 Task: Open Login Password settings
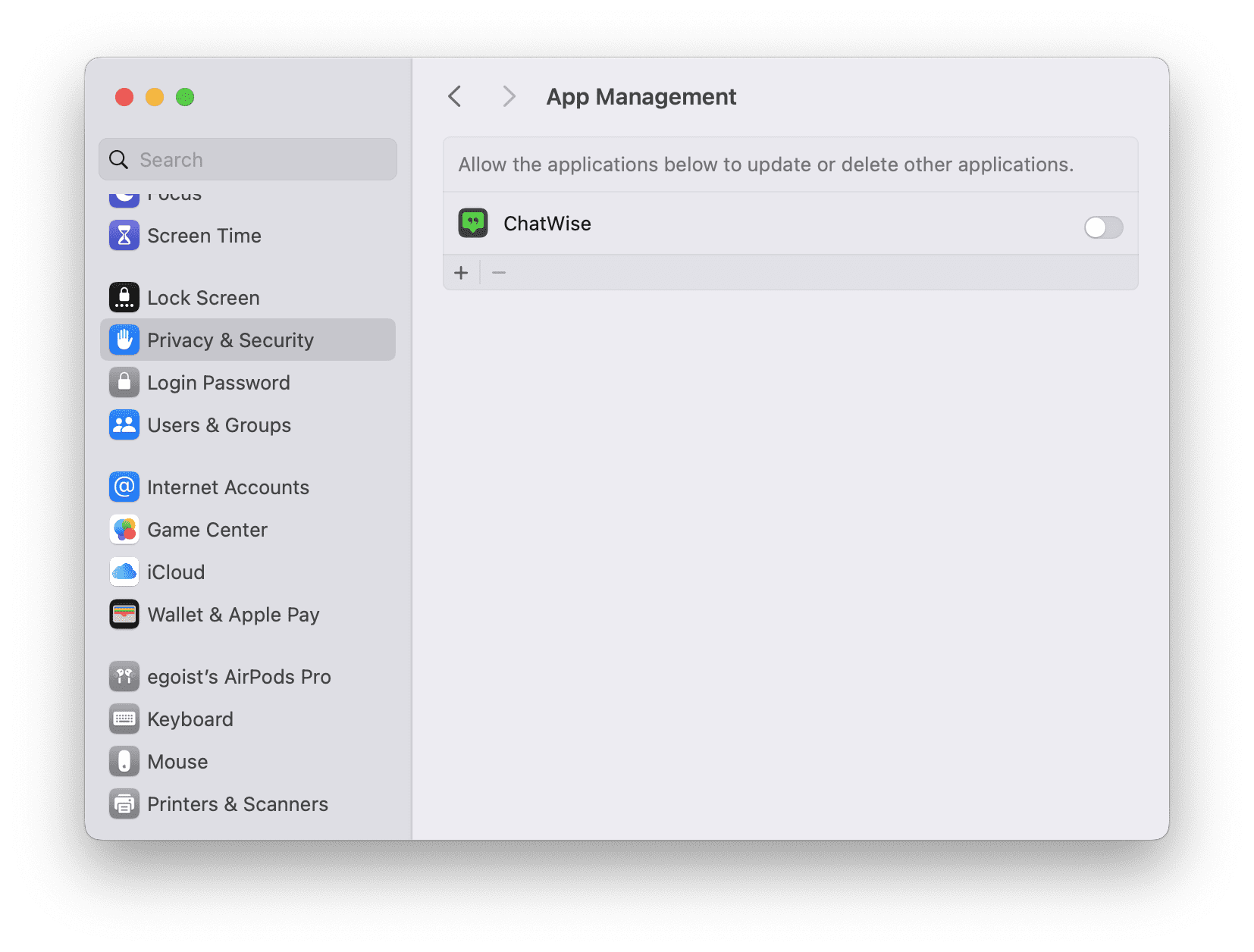(x=248, y=383)
